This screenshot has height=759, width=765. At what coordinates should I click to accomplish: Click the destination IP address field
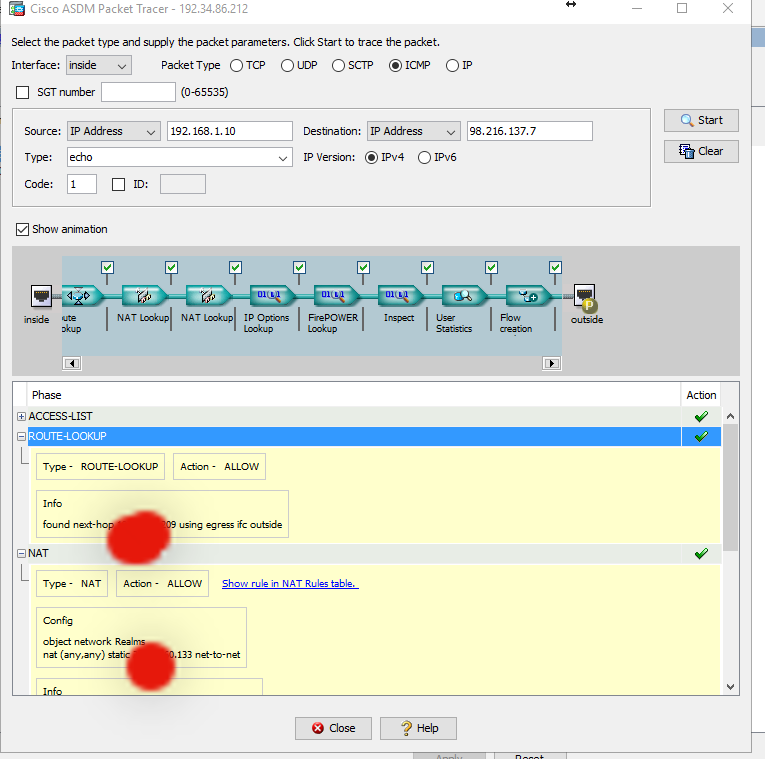[x=530, y=131]
